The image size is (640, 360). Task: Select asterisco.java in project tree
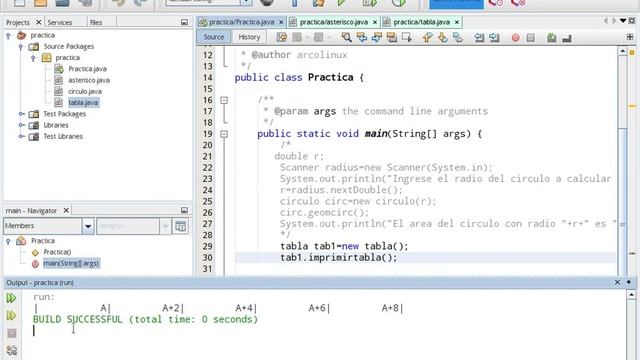click(89, 80)
